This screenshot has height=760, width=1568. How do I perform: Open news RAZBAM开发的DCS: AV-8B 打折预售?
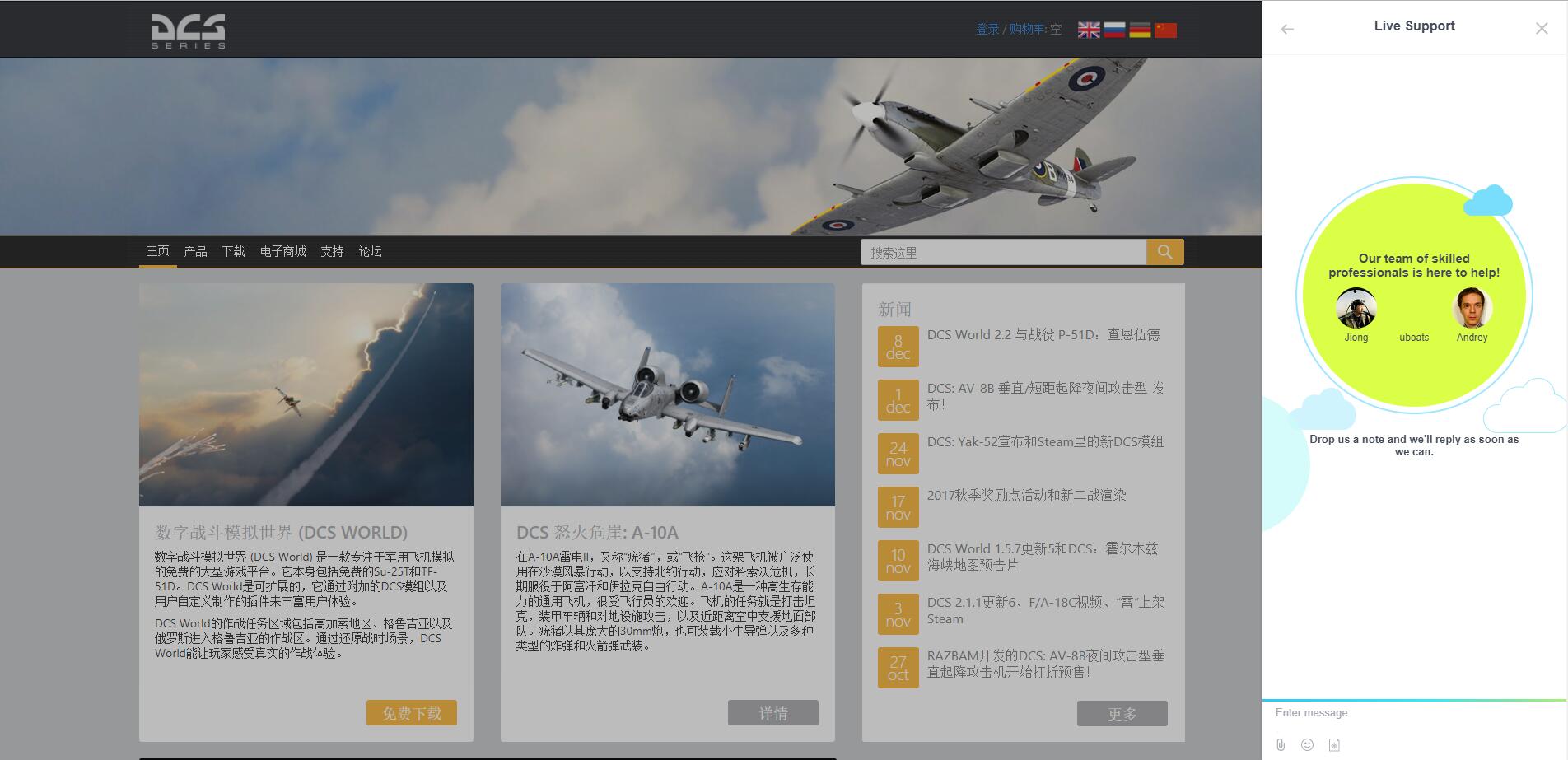1046,664
